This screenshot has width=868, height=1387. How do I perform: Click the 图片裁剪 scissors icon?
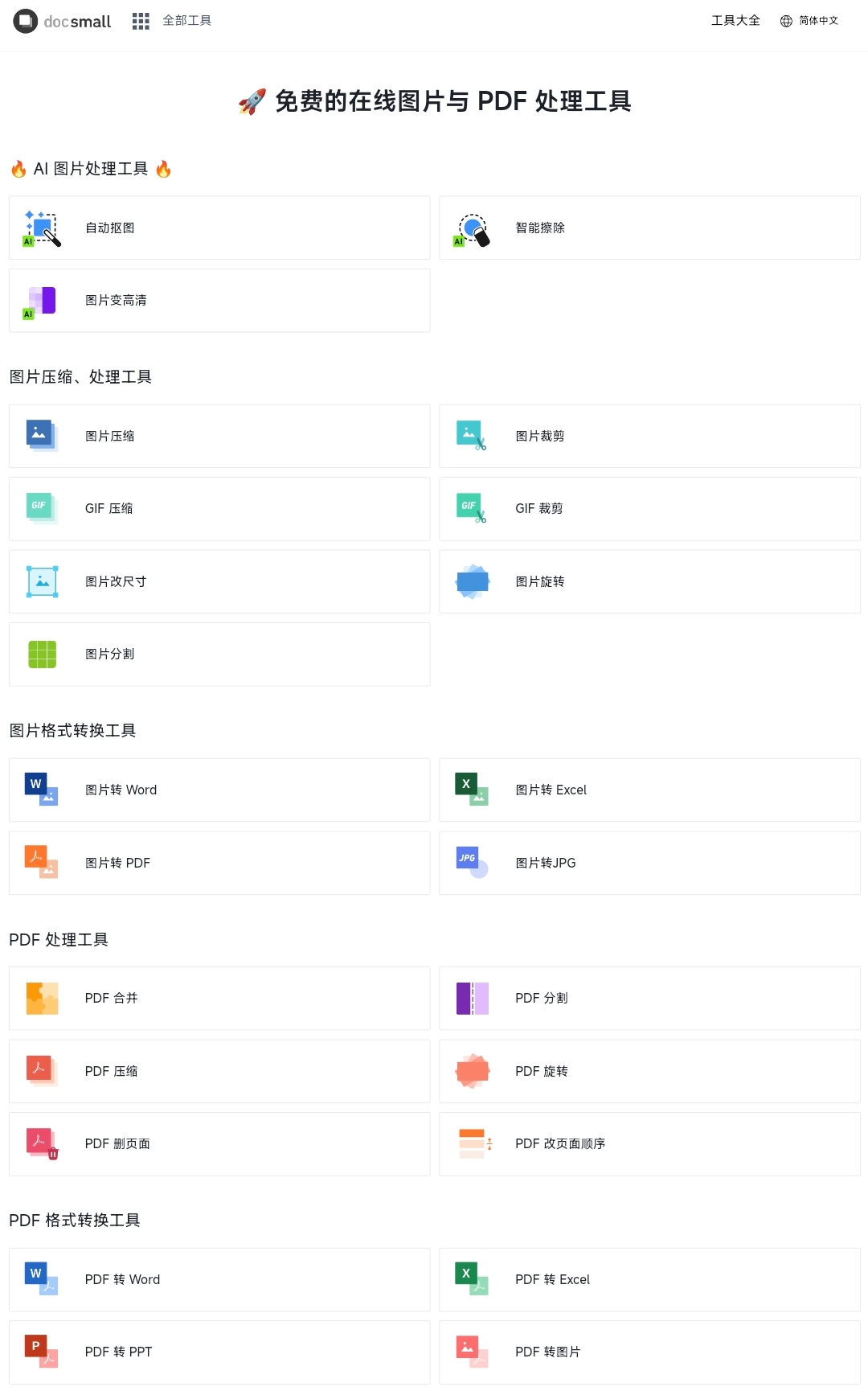point(472,436)
